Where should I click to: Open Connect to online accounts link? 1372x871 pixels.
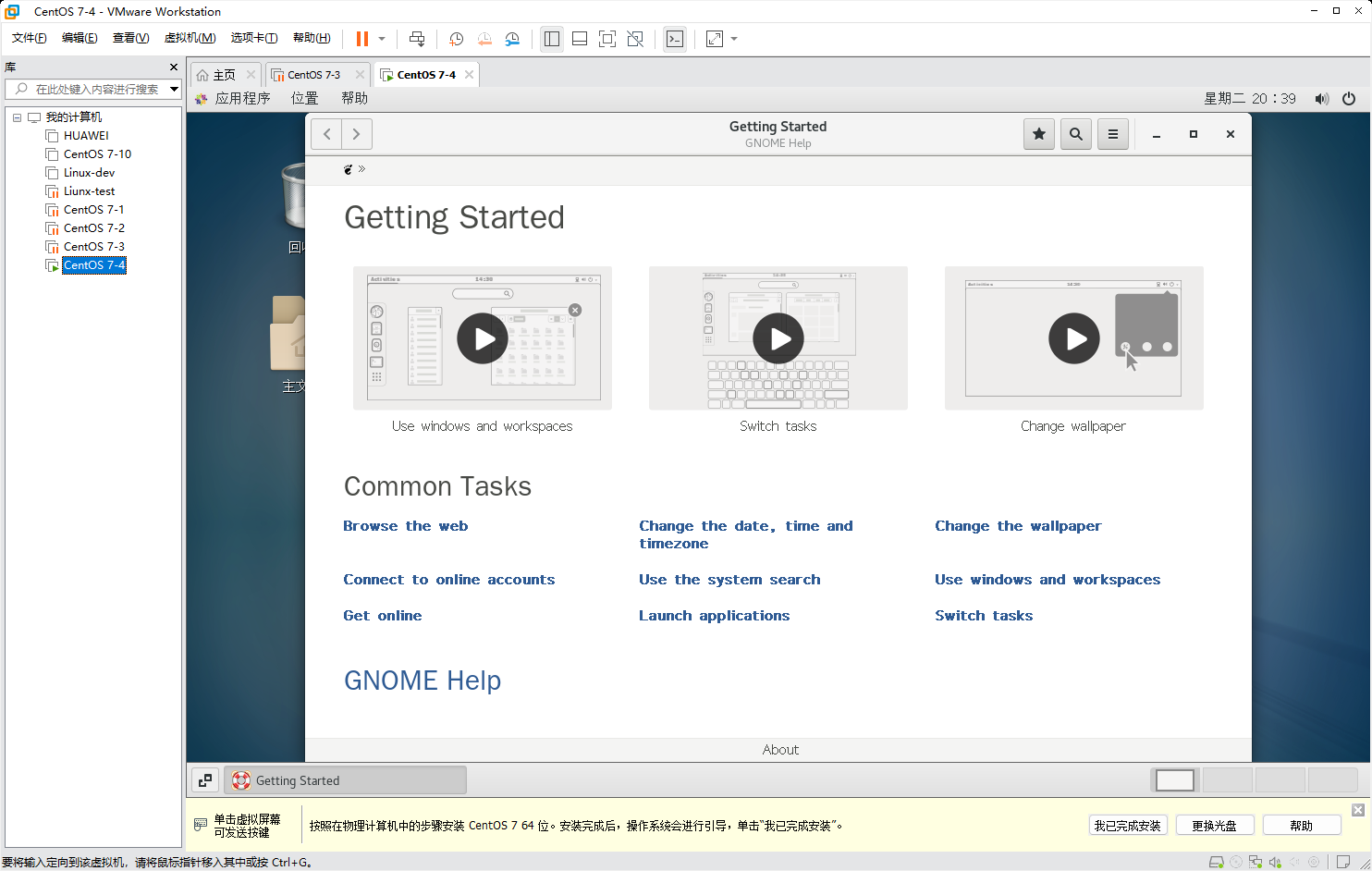(449, 580)
